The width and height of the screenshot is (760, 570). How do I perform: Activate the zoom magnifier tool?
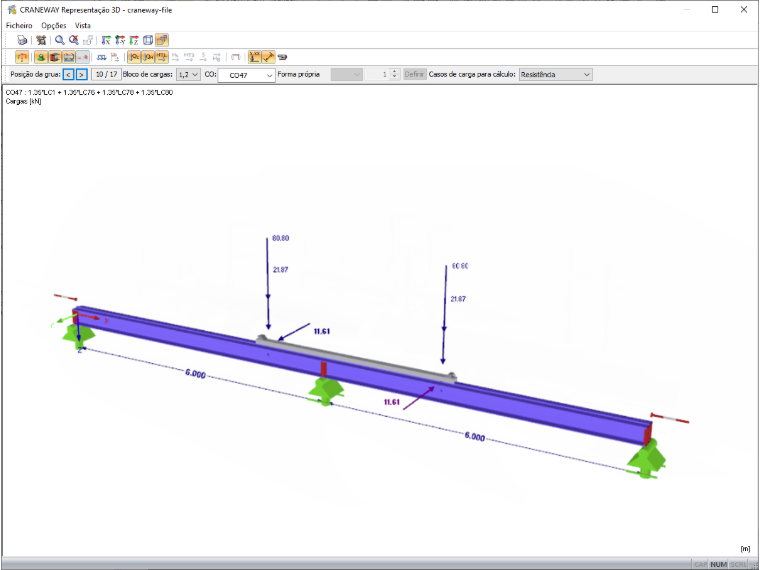pos(60,40)
